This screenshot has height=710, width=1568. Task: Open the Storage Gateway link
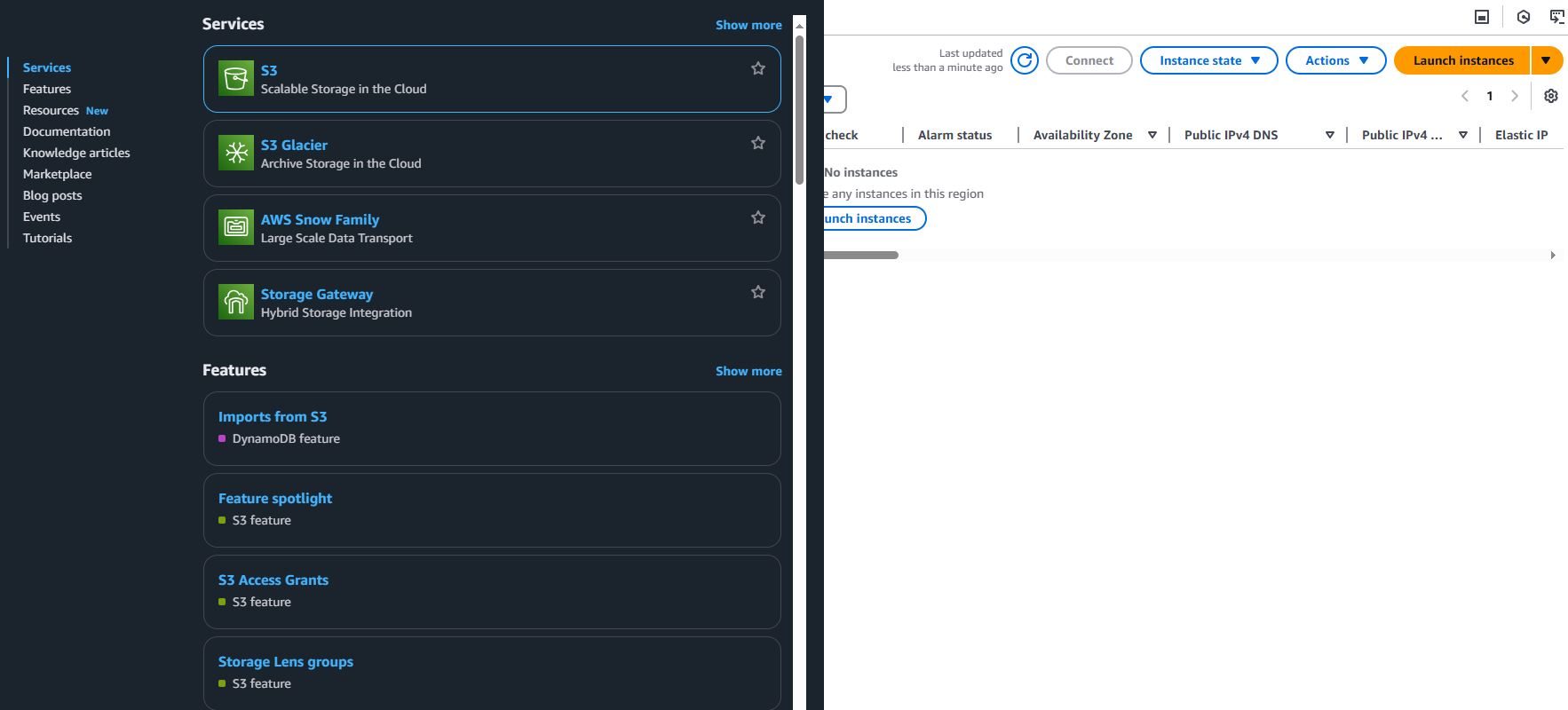click(x=317, y=294)
